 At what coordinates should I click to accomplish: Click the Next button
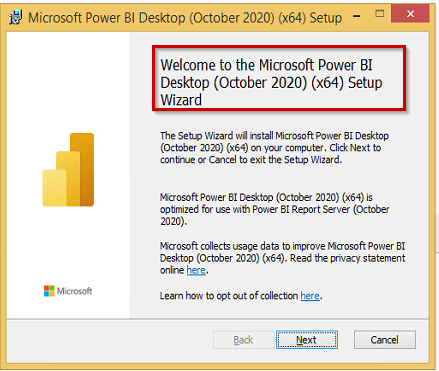click(307, 340)
